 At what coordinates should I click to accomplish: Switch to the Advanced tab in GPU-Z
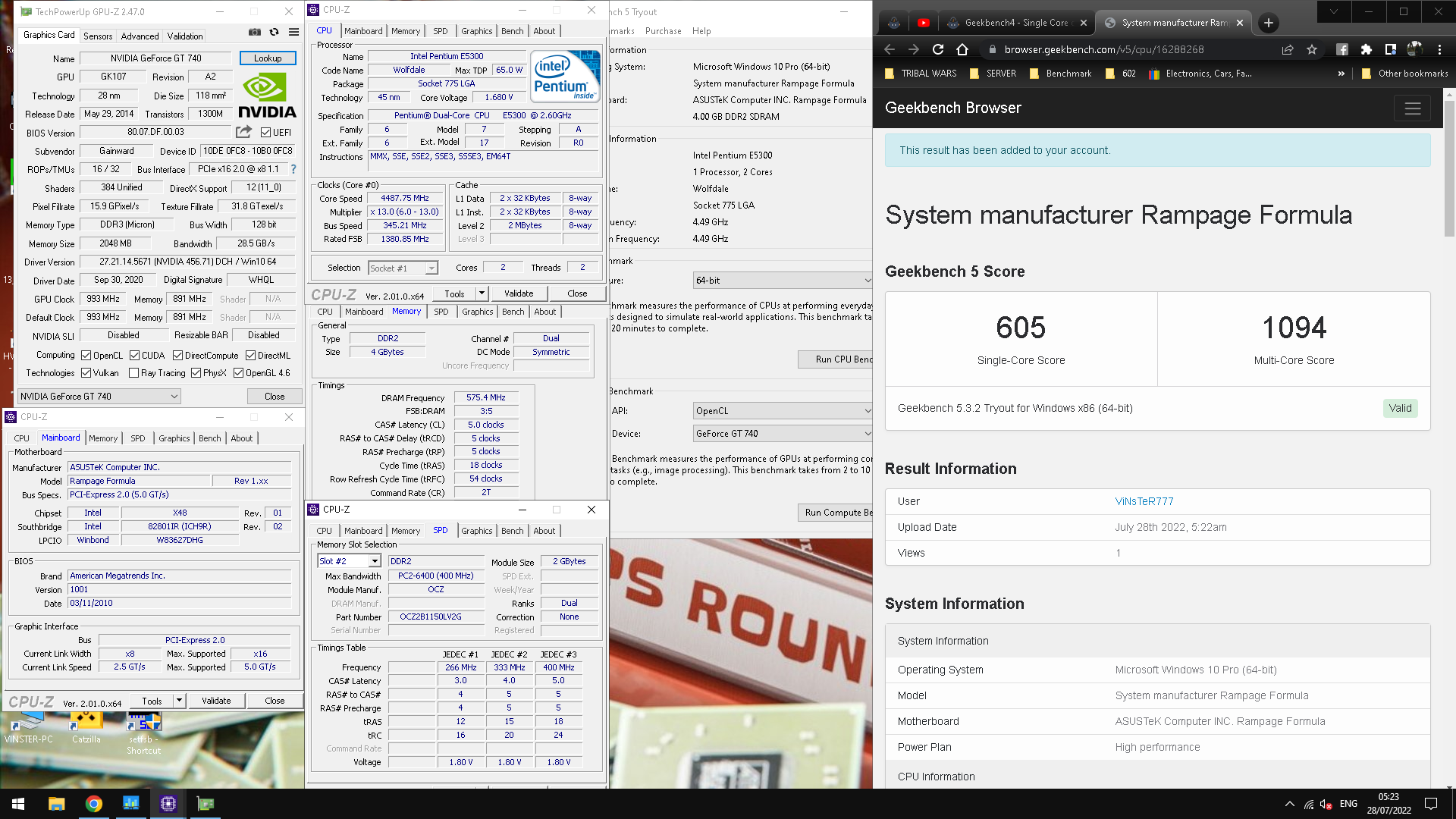point(140,36)
